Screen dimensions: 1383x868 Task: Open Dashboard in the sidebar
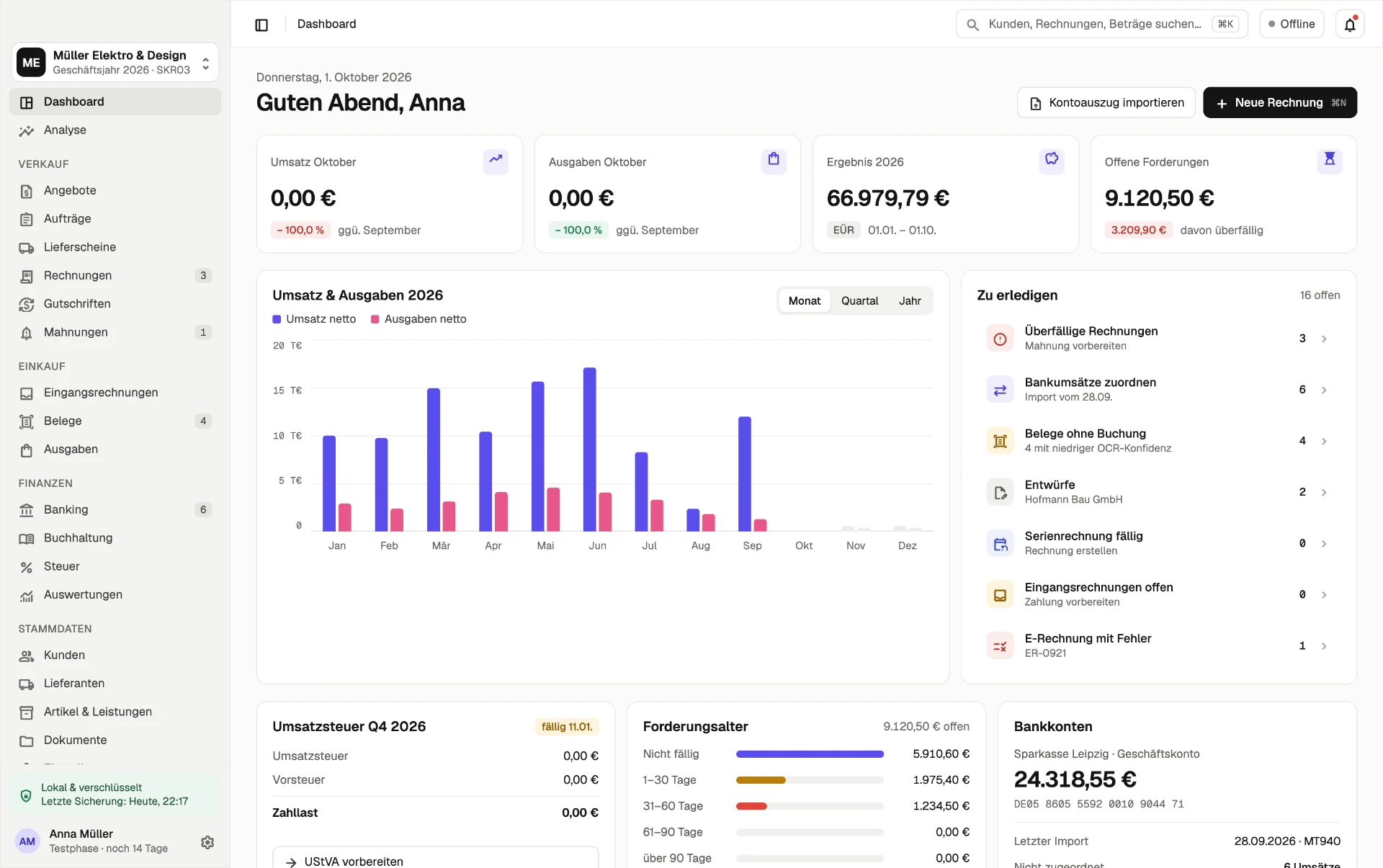tap(115, 102)
